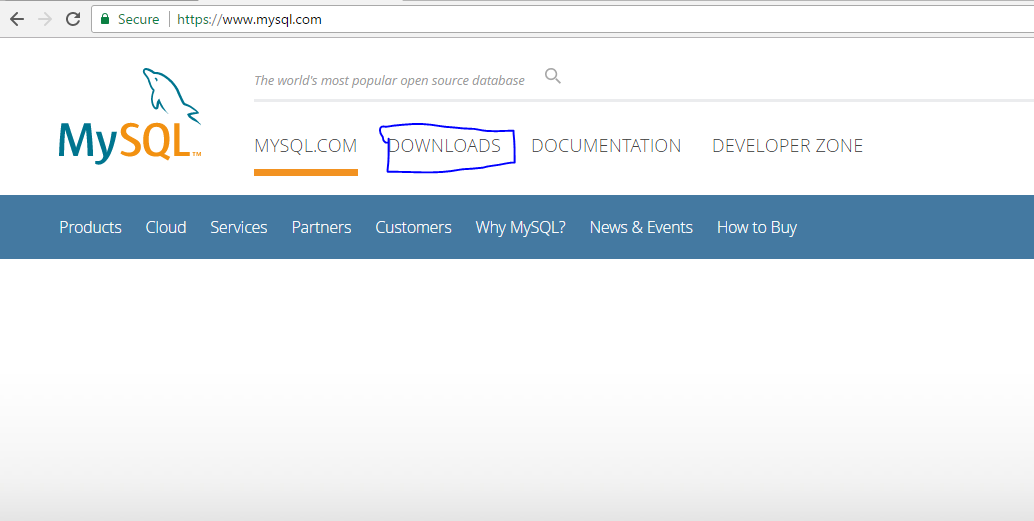Select the MYSQL.COM tab

click(305, 146)
